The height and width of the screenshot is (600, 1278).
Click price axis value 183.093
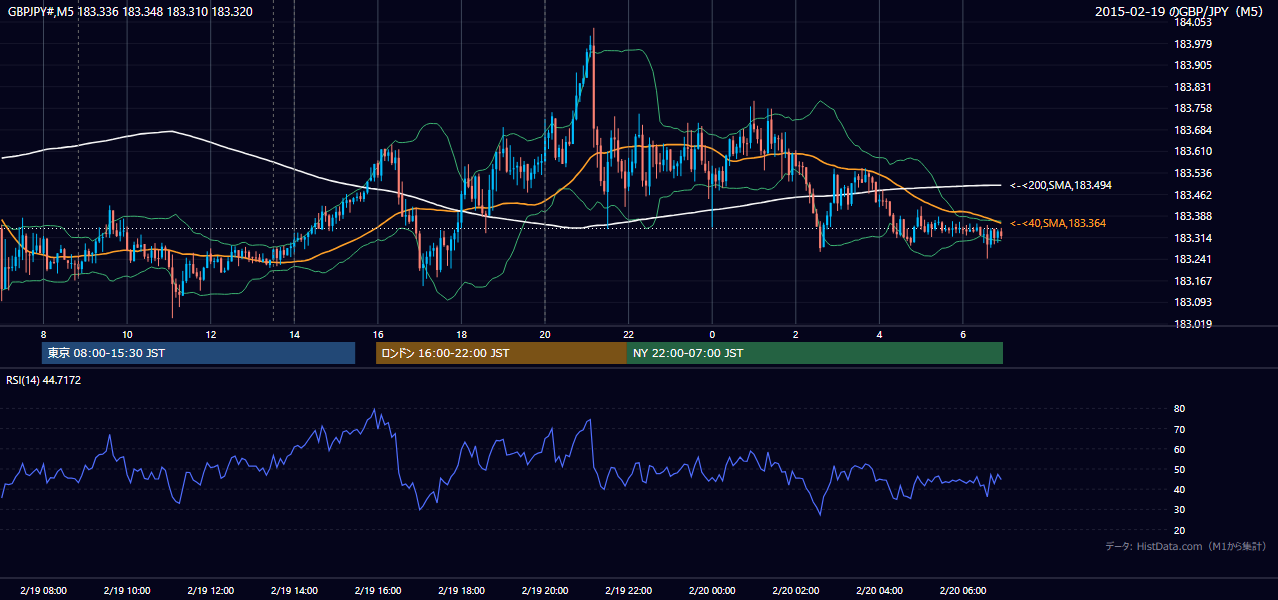tap(1192, 302)
